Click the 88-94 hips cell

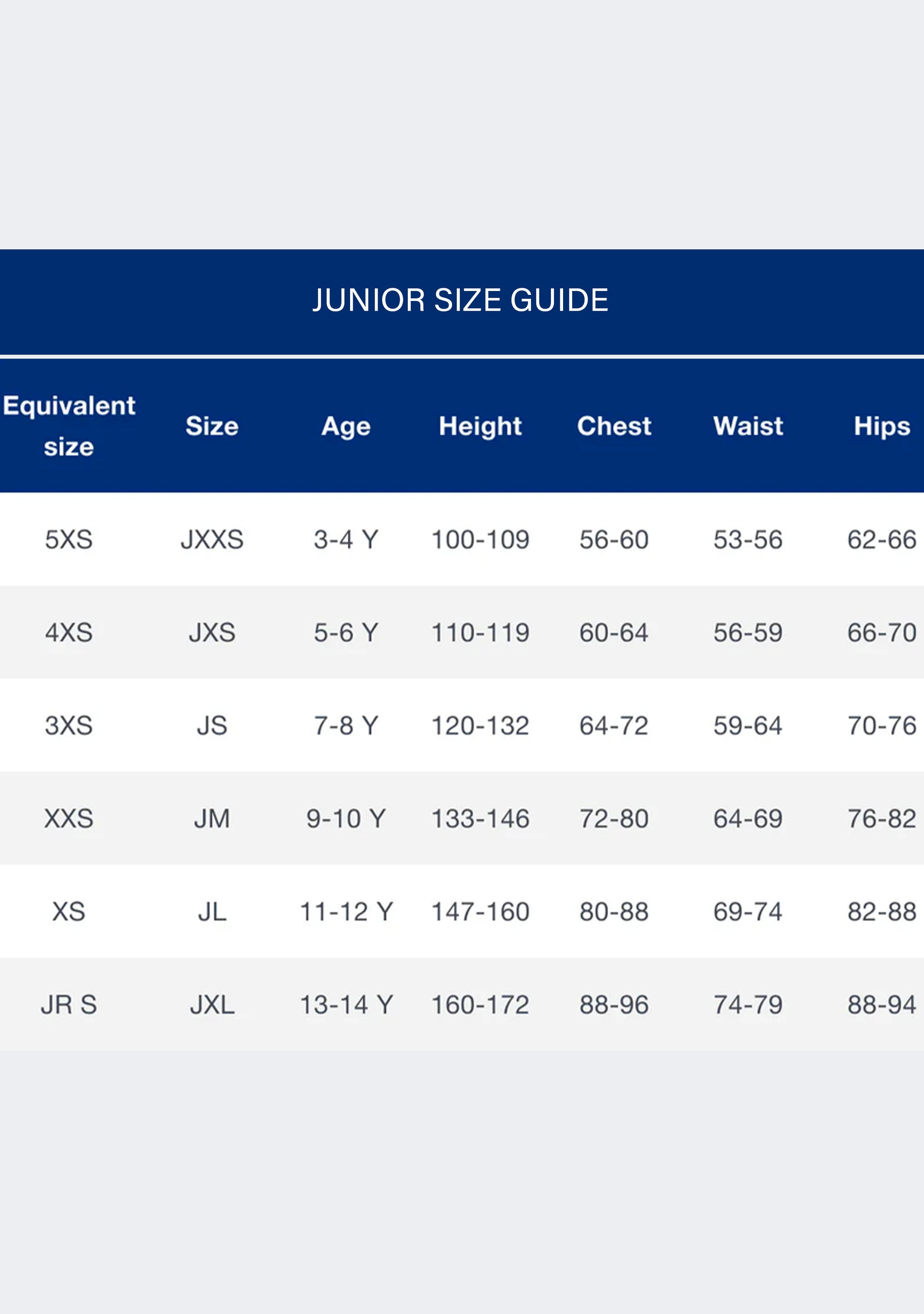tap(882, 1005)
